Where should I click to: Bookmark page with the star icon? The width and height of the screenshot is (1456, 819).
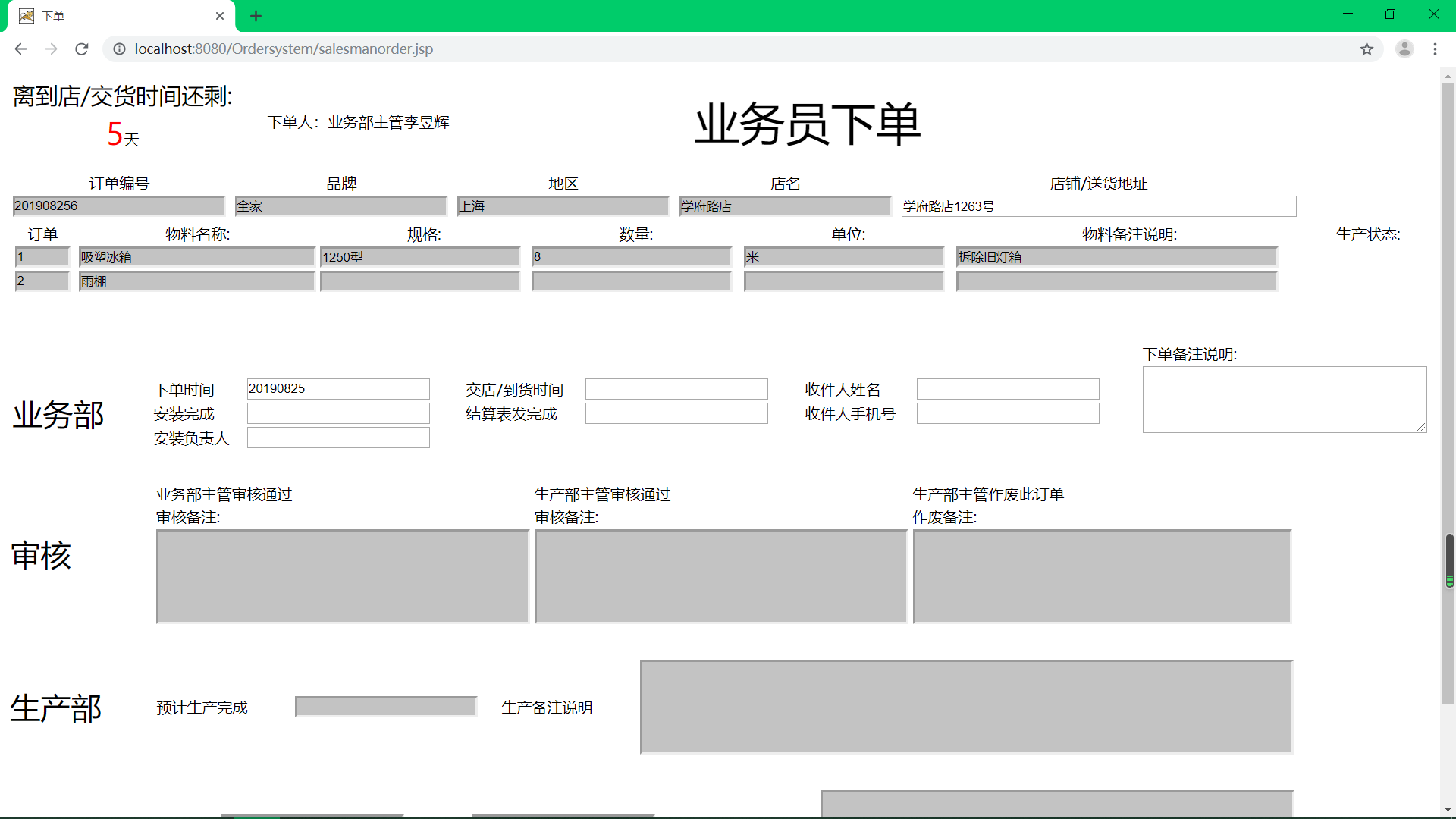click(1367, 49)
